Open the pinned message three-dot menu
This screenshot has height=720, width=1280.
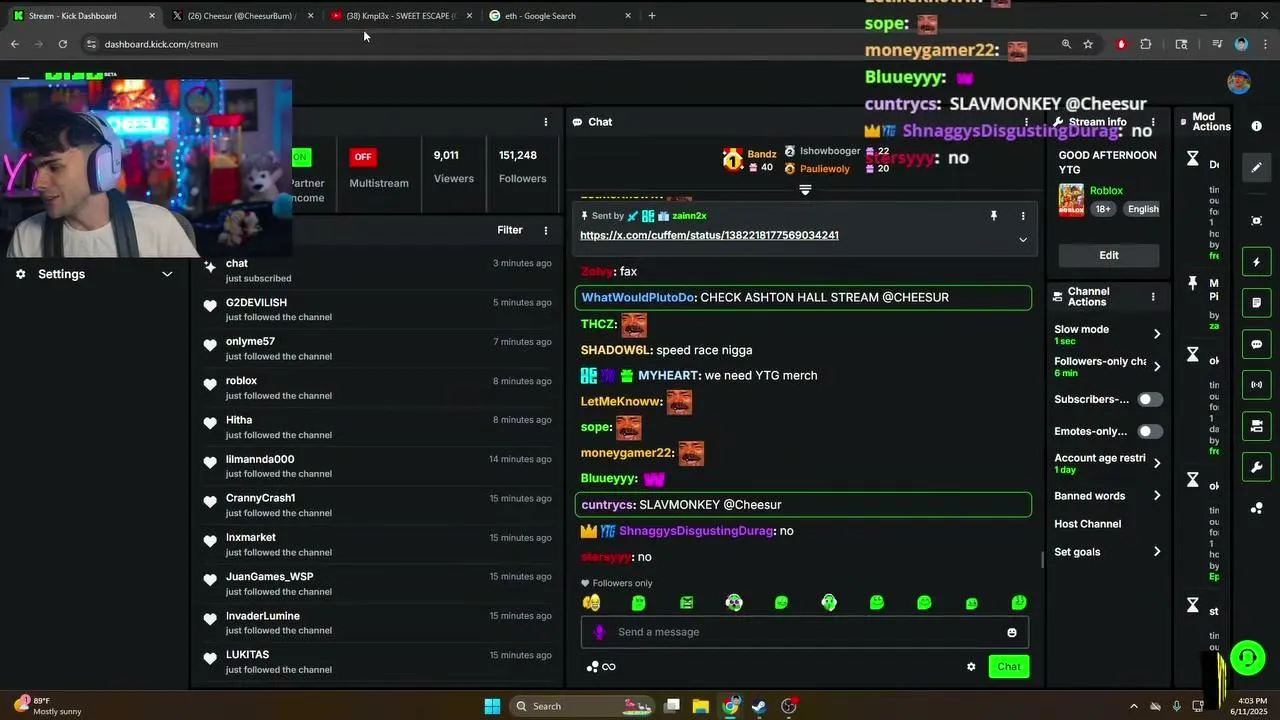coord(1022,215)
